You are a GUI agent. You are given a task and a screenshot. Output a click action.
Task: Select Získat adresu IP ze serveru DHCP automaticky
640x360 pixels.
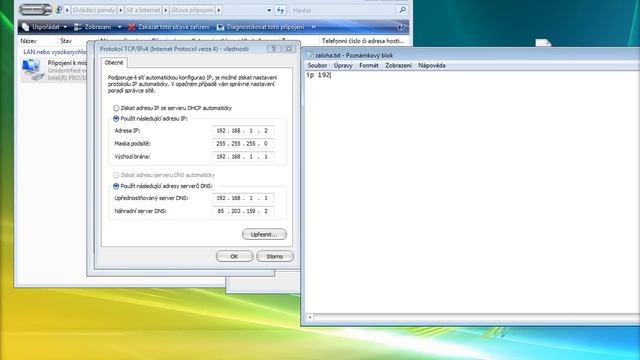pyautogui.click(x=116, y=108)
